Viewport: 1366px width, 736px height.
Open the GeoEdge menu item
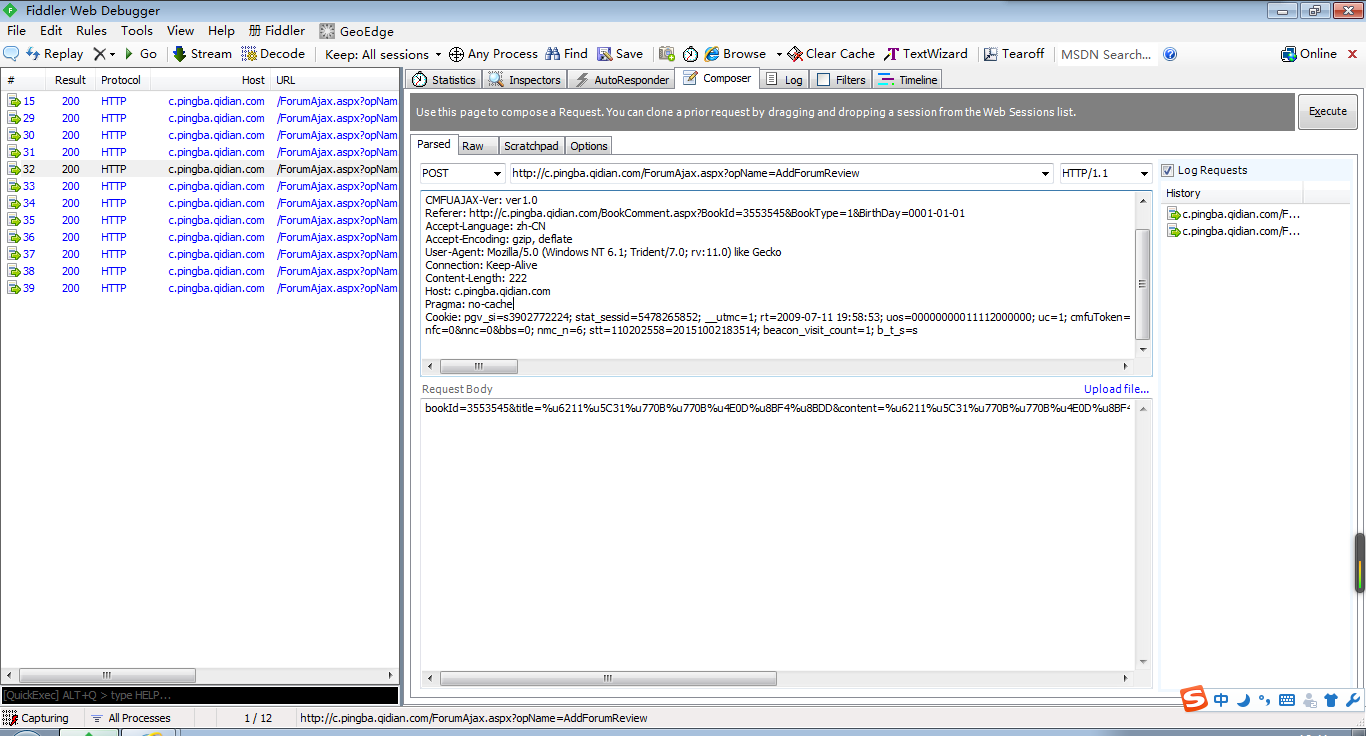click(x=356, y=31)
